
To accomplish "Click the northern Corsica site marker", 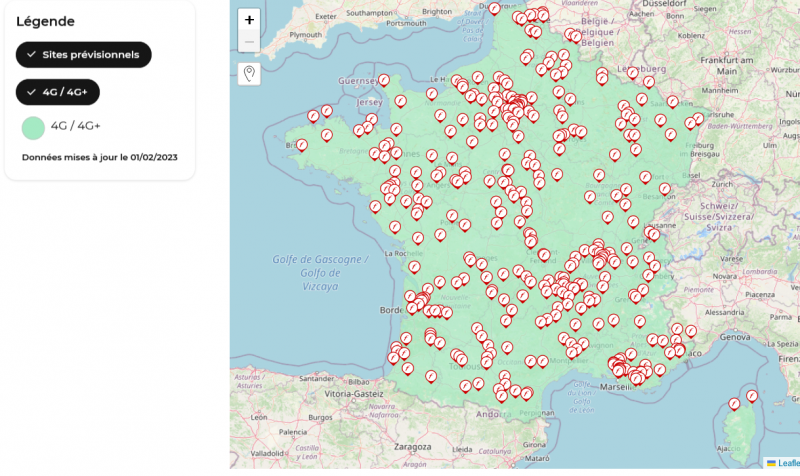I will [x=752, y=396].
